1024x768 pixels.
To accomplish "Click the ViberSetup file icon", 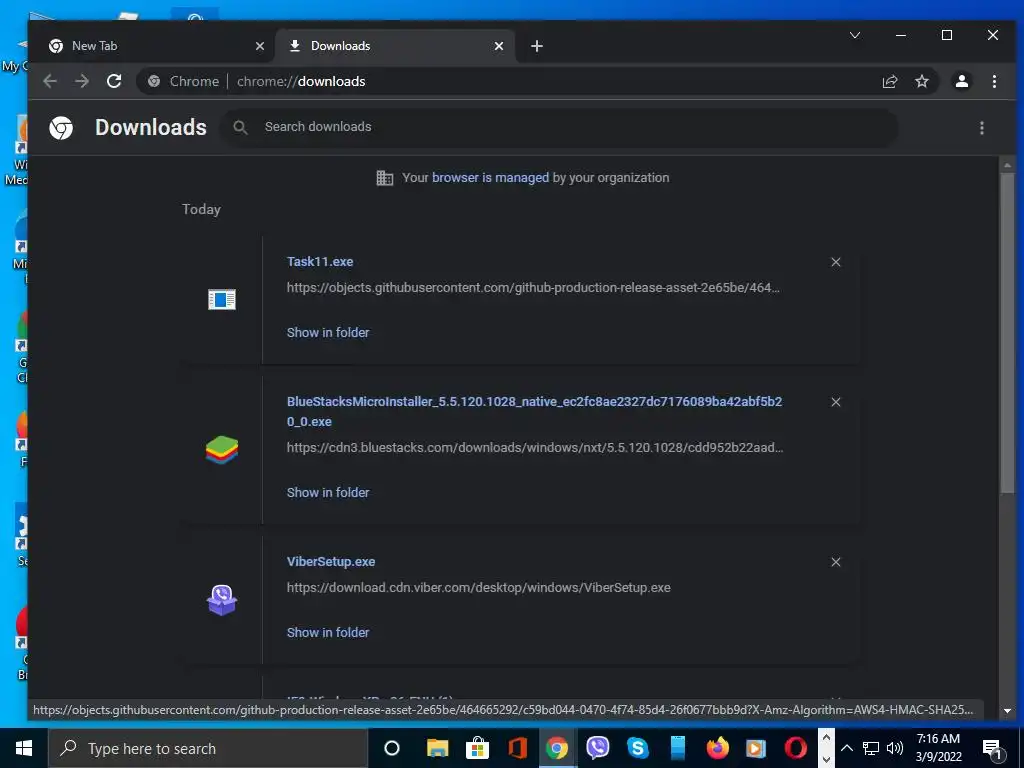I will [222, 600].
